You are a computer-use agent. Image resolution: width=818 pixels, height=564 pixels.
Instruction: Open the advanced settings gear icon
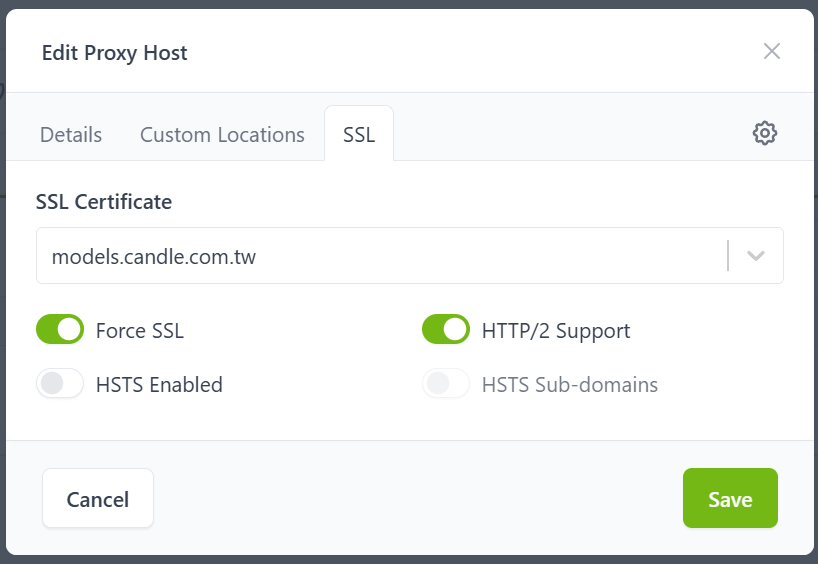click(x=765, y=133)
